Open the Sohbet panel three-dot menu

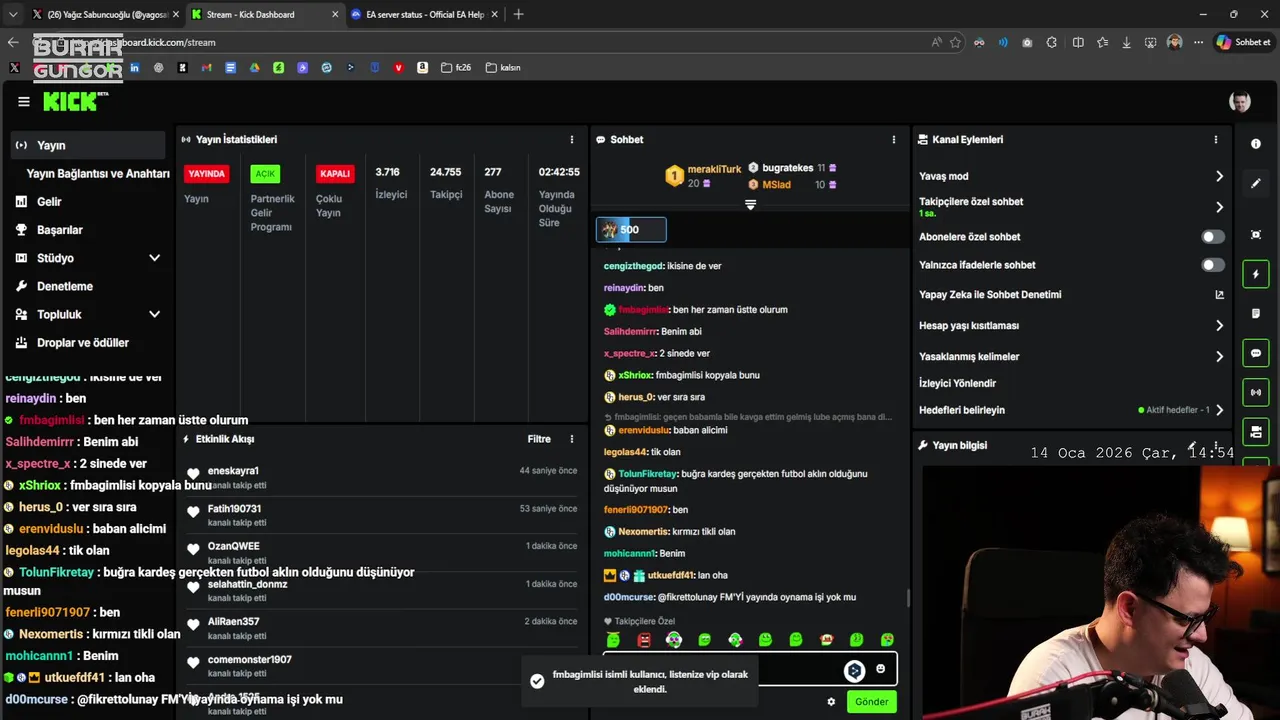(x=894, y=140)
